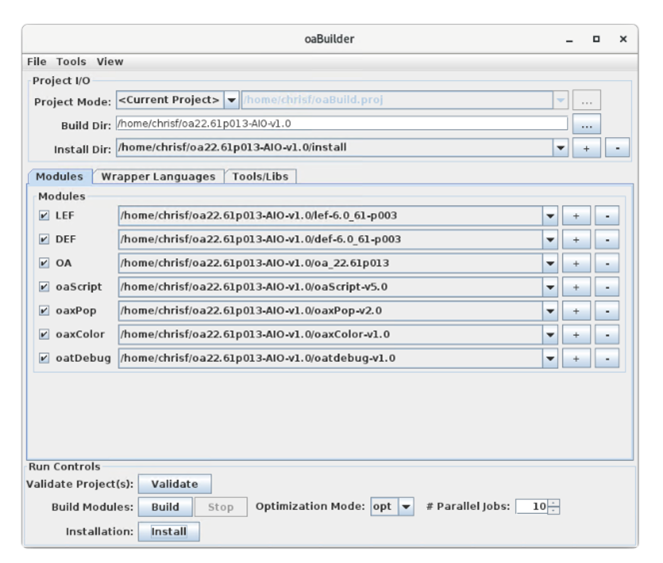Click the plus button on the oaScript row
Image resolution: width=663 pixels, height=563 pixels.
tap(575, 286)
